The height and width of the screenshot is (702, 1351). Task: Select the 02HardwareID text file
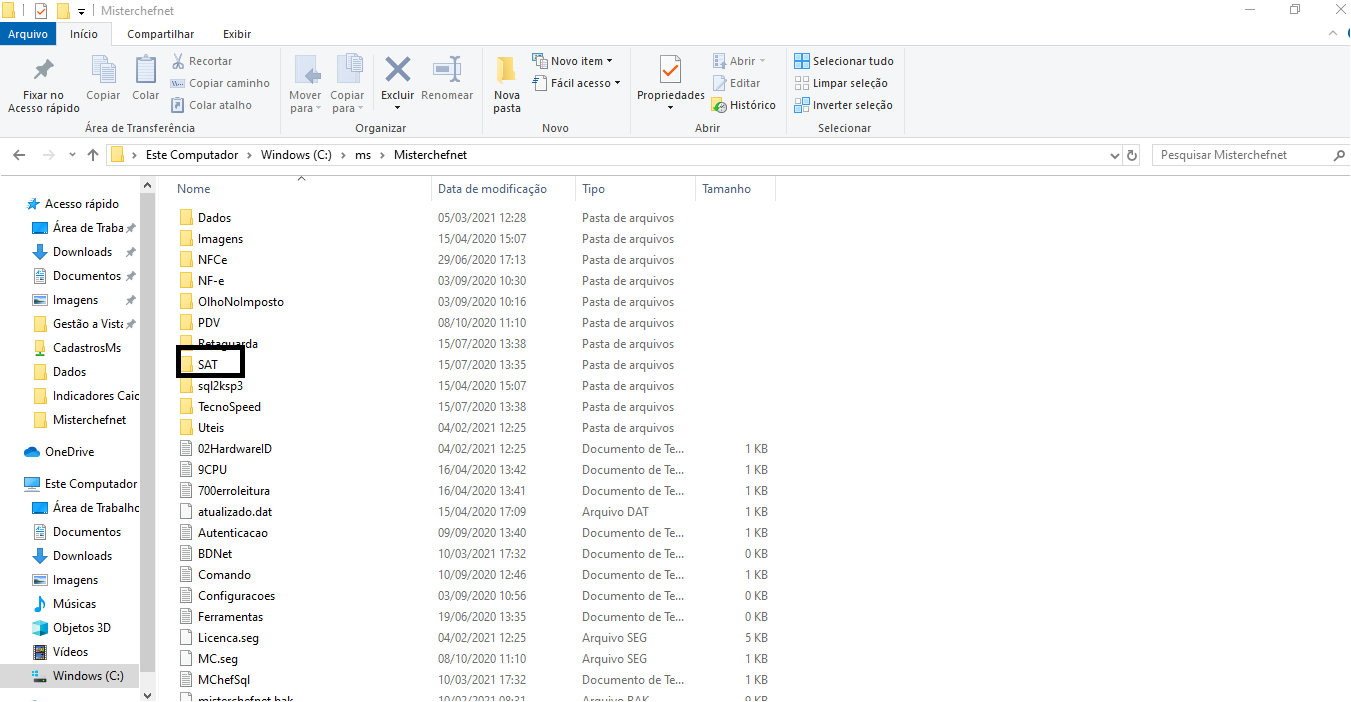[234, 449]
